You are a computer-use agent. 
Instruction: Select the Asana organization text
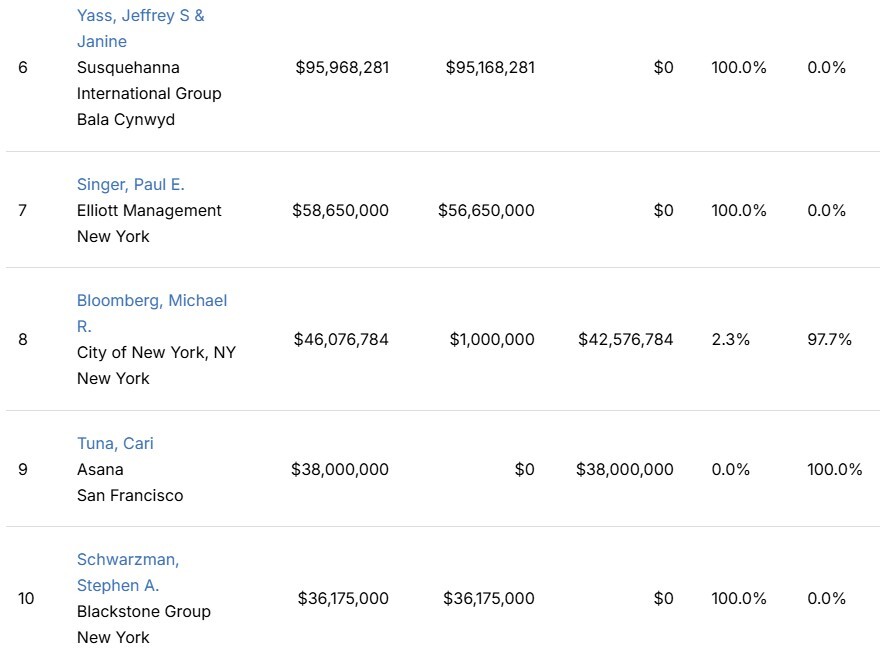click(100, 469)
